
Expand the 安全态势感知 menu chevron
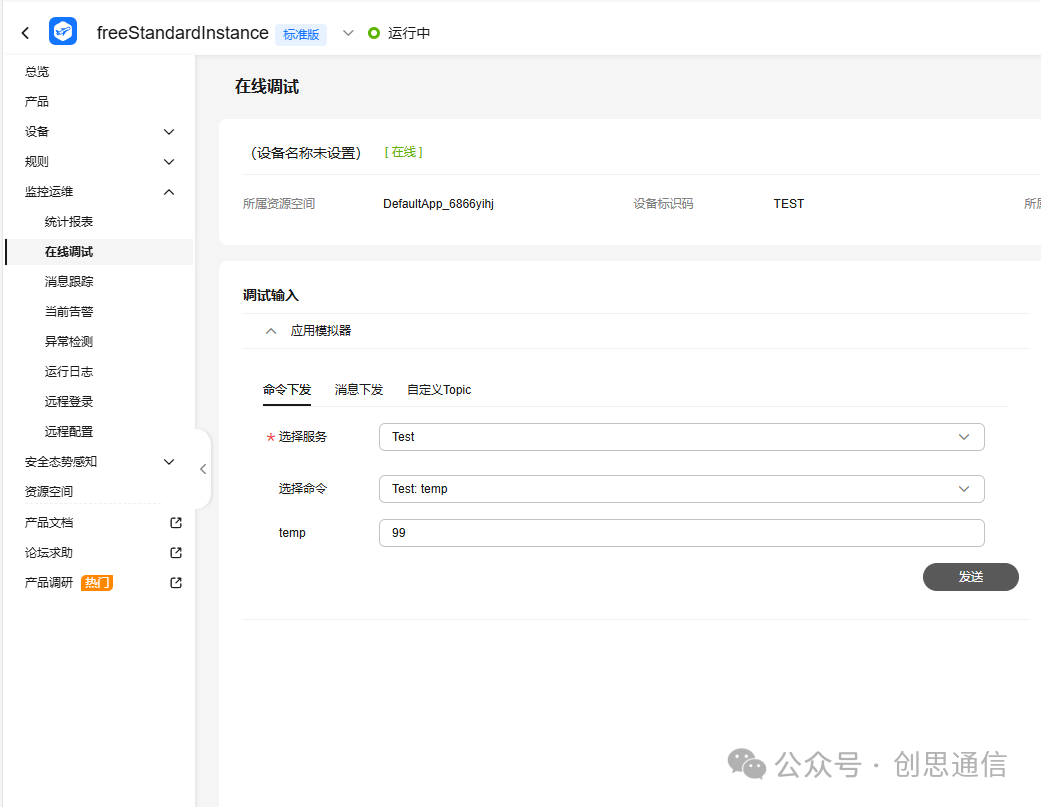click(169, 461)
